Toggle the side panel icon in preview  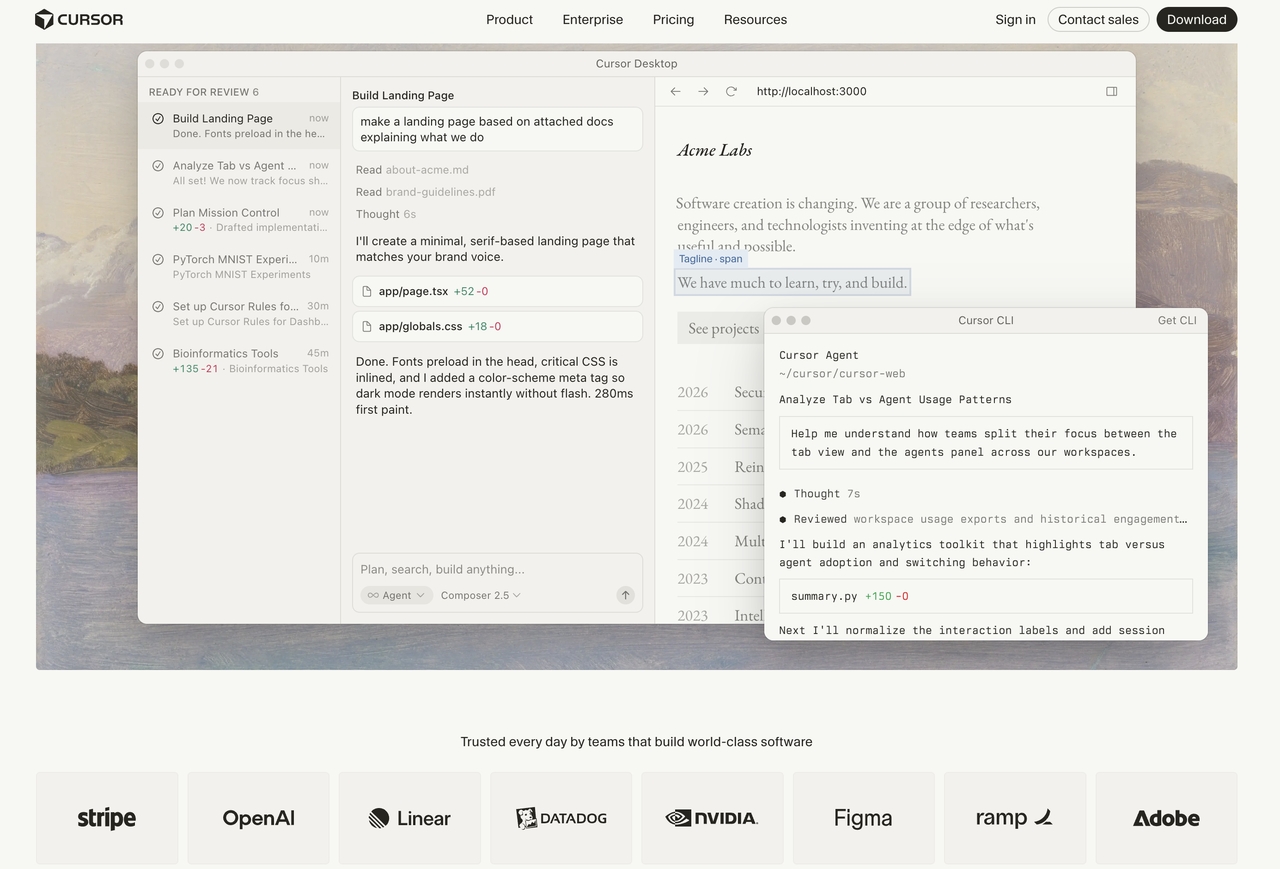(x=1111, y=91)
